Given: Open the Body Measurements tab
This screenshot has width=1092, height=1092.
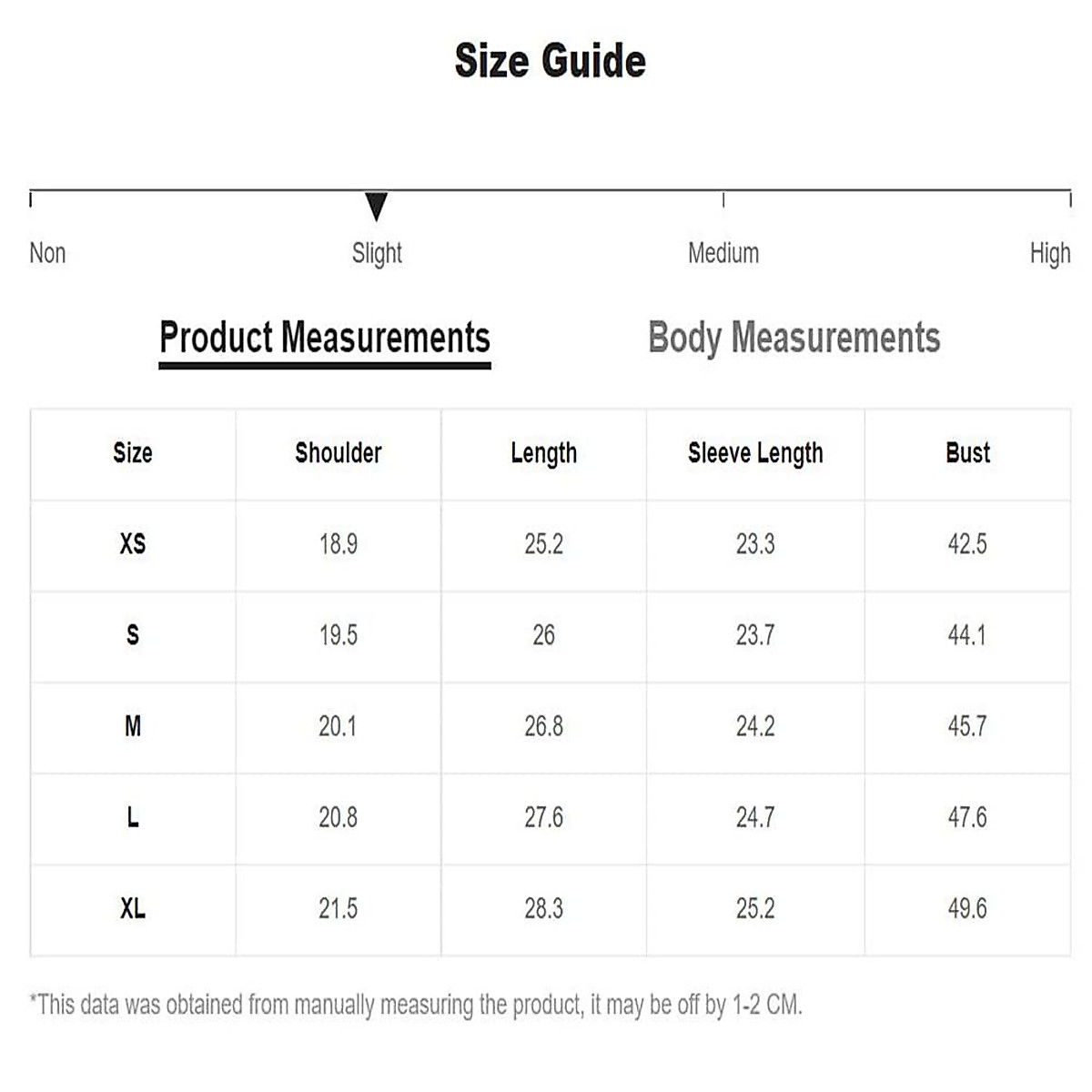Looking at the screenshot, I should click(x=794, y=338).
